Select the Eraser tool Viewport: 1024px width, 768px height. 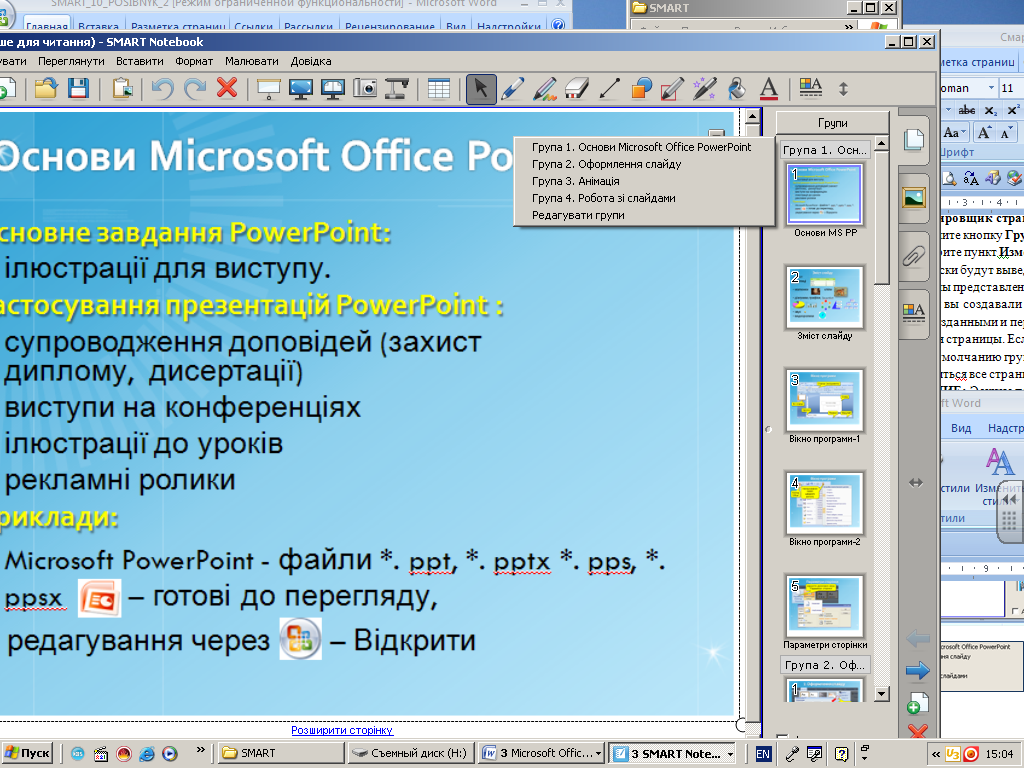point(577,88)
